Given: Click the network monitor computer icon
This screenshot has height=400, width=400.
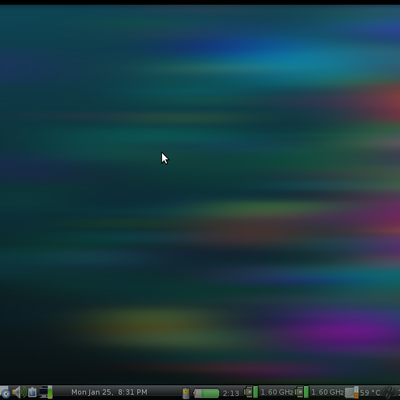Looking at the screenshot, I should pos(43,392).
